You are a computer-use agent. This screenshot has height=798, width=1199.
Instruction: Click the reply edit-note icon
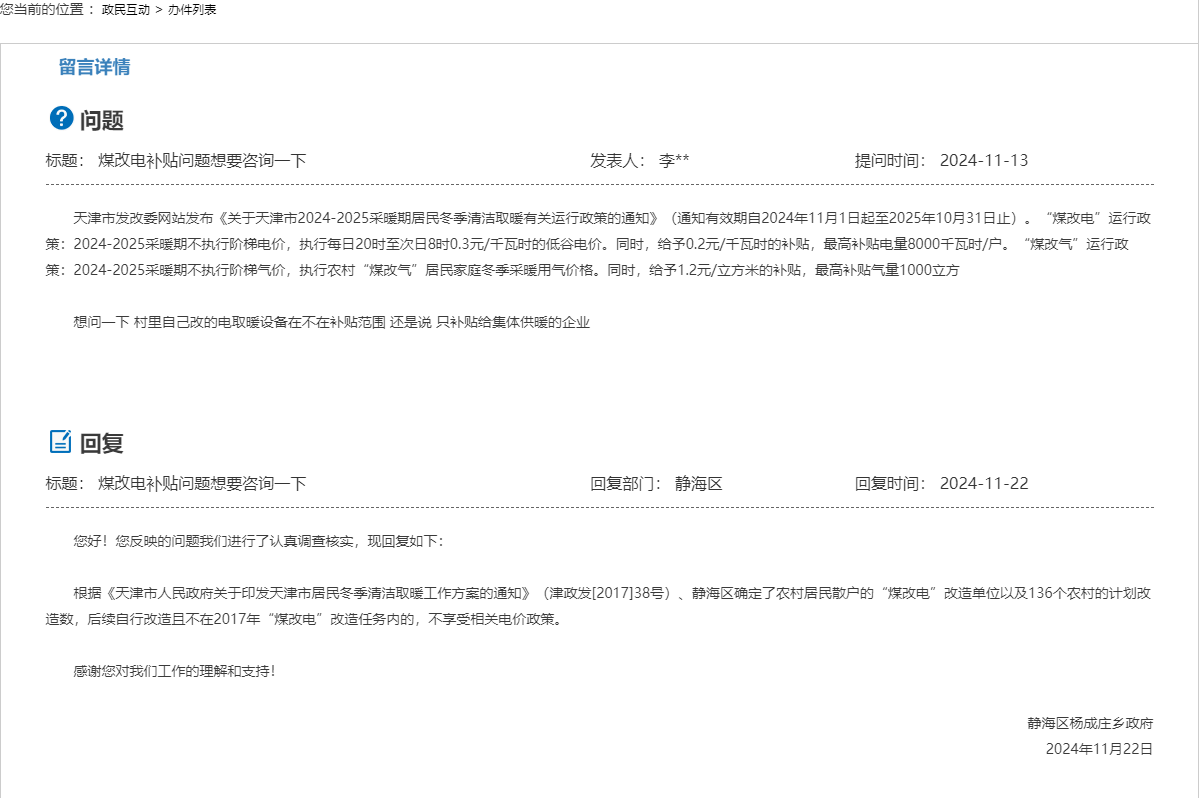tap(61, 442)
